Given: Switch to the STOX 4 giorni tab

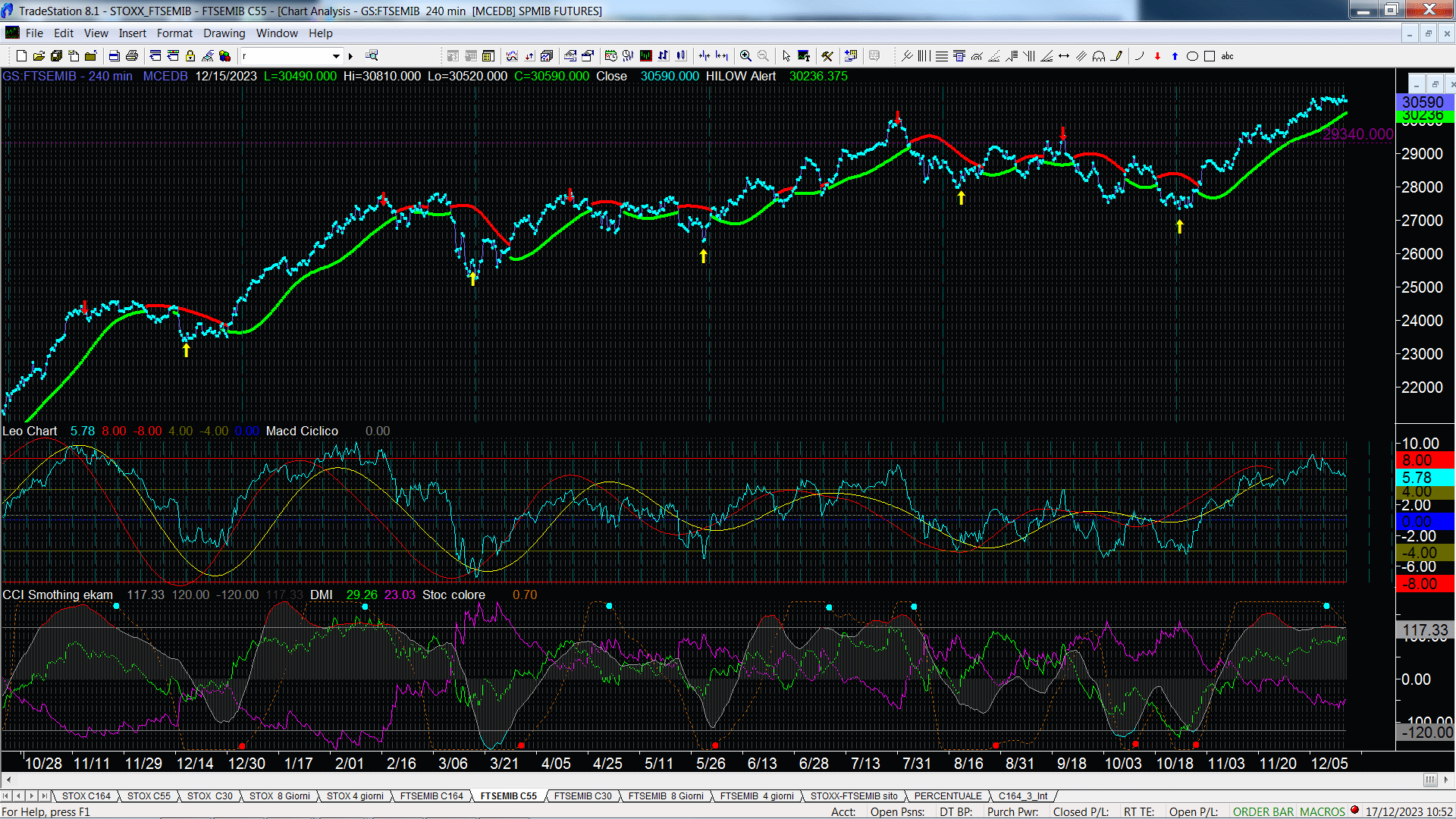Looking at the screenshot, I should click(x=355, y=796).
